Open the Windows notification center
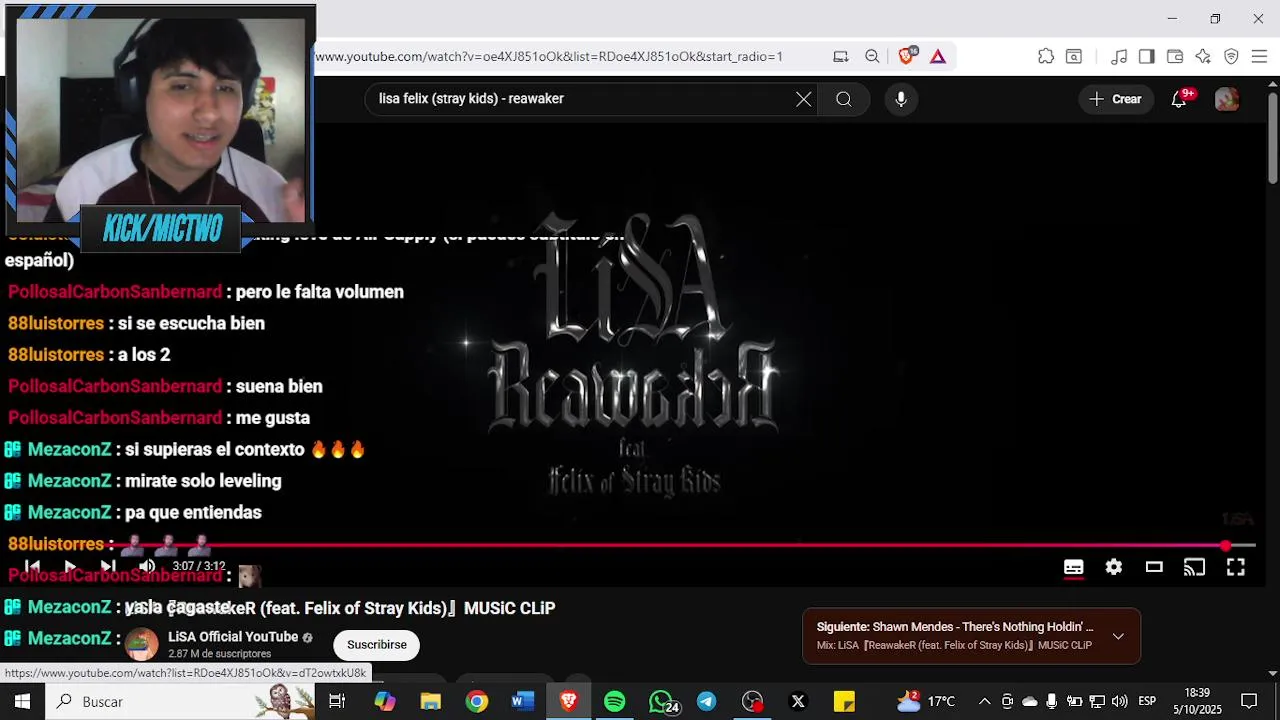 (x=1249, y=702)
